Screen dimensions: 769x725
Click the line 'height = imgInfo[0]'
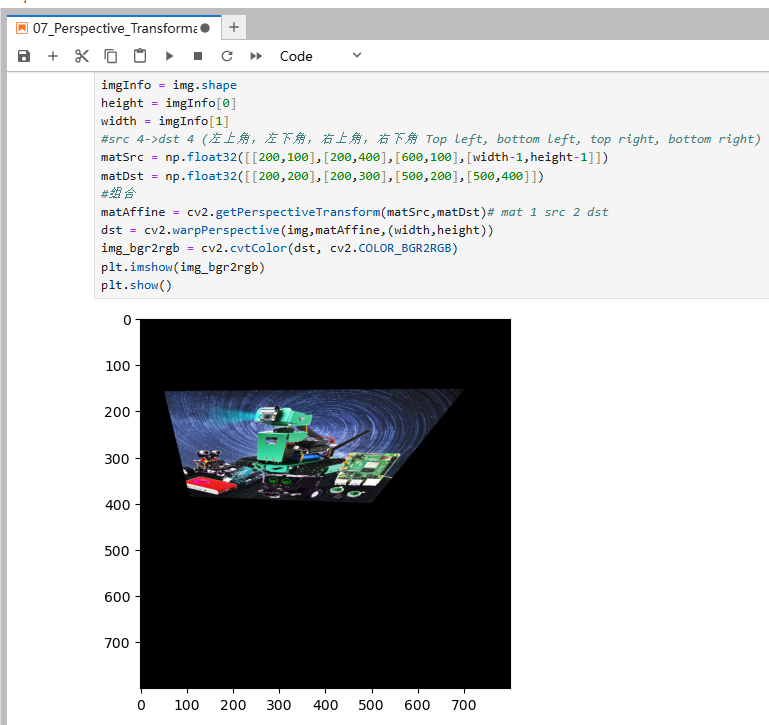click(169, 103)
